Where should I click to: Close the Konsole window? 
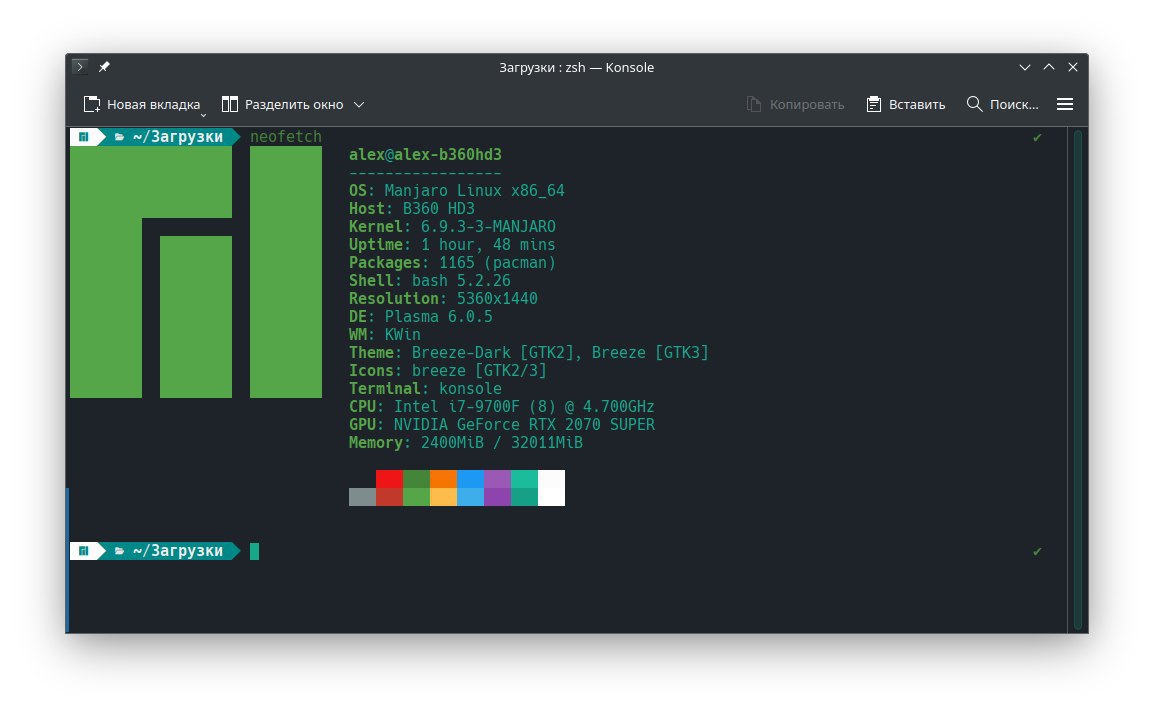pyautogui.click(x=1073, y=67)
